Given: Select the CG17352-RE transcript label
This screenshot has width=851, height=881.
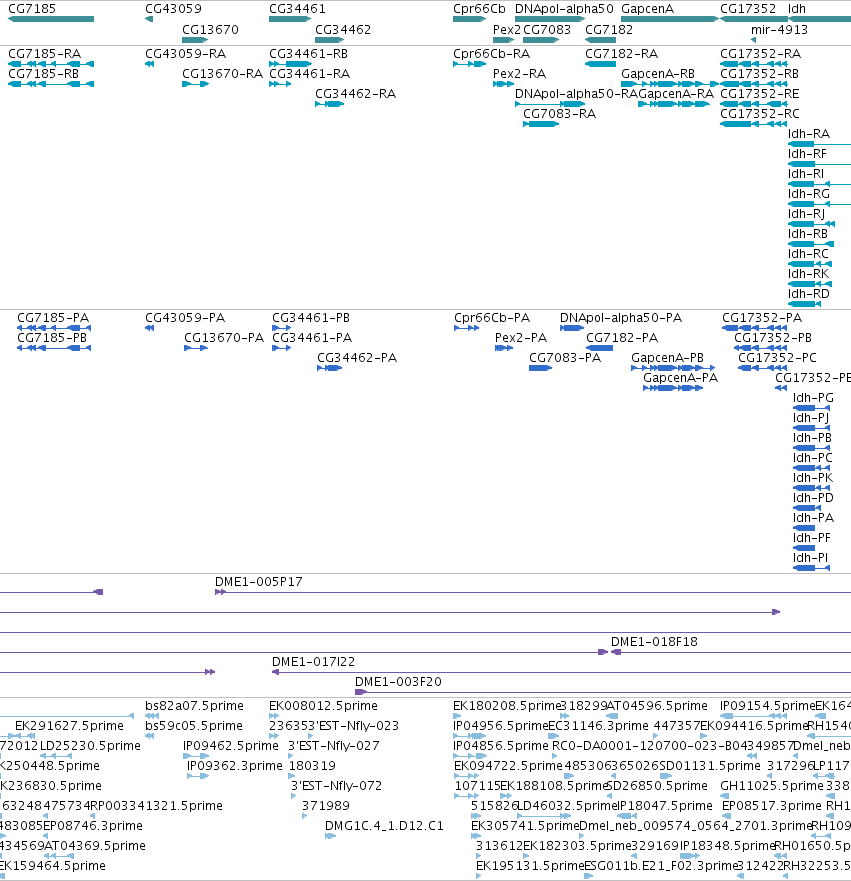Looking at the screenshot, I should click(x=759, y=94).
